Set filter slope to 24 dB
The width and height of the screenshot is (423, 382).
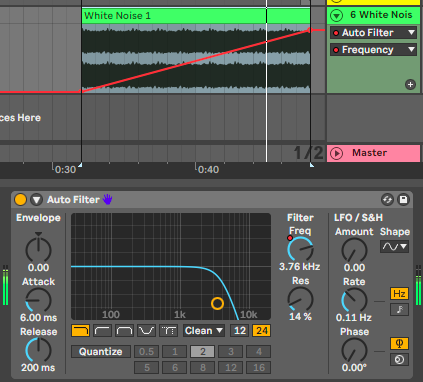[262, 331]
